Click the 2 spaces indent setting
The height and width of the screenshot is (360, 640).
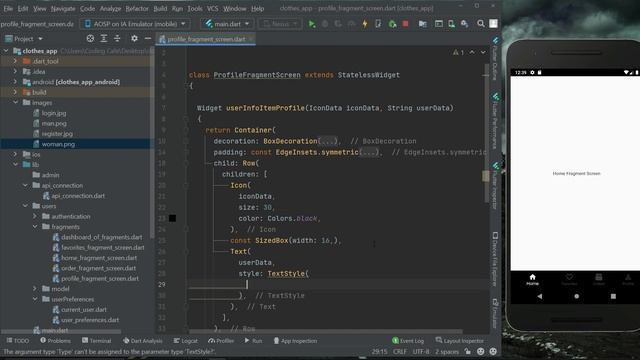[x=447, y=351]
